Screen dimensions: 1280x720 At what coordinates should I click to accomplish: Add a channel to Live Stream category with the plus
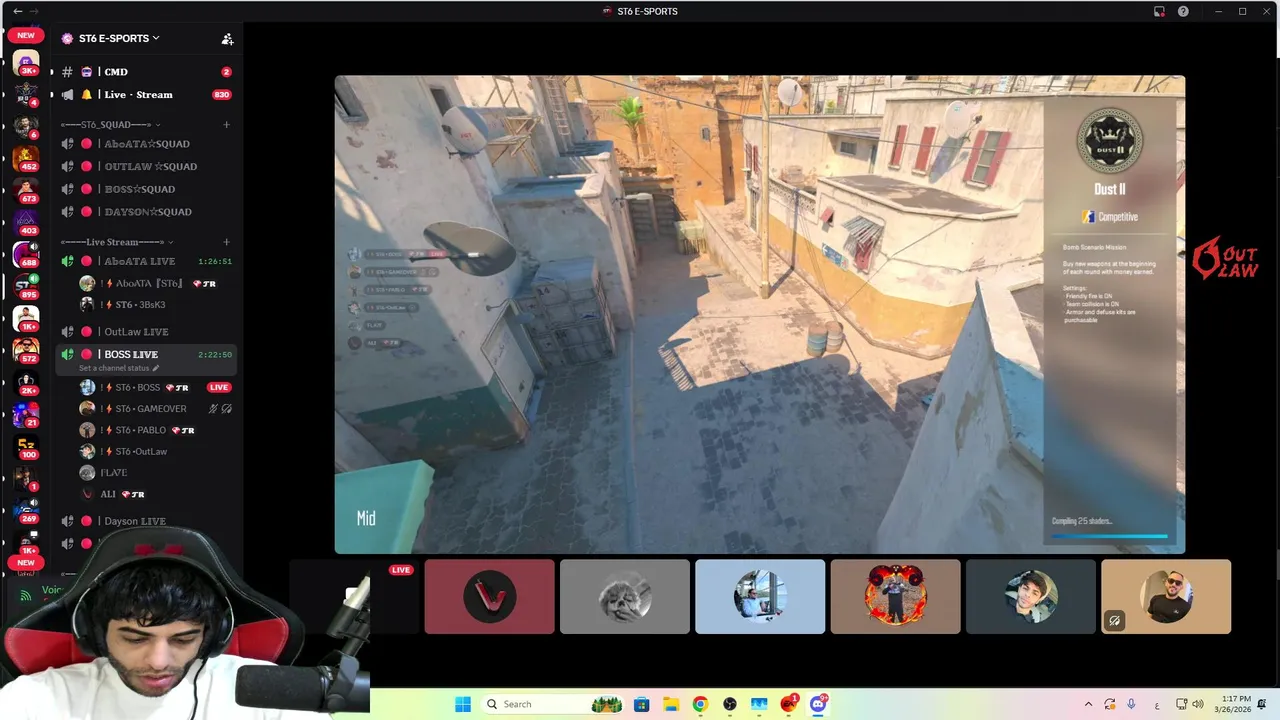tap(227, 242)
